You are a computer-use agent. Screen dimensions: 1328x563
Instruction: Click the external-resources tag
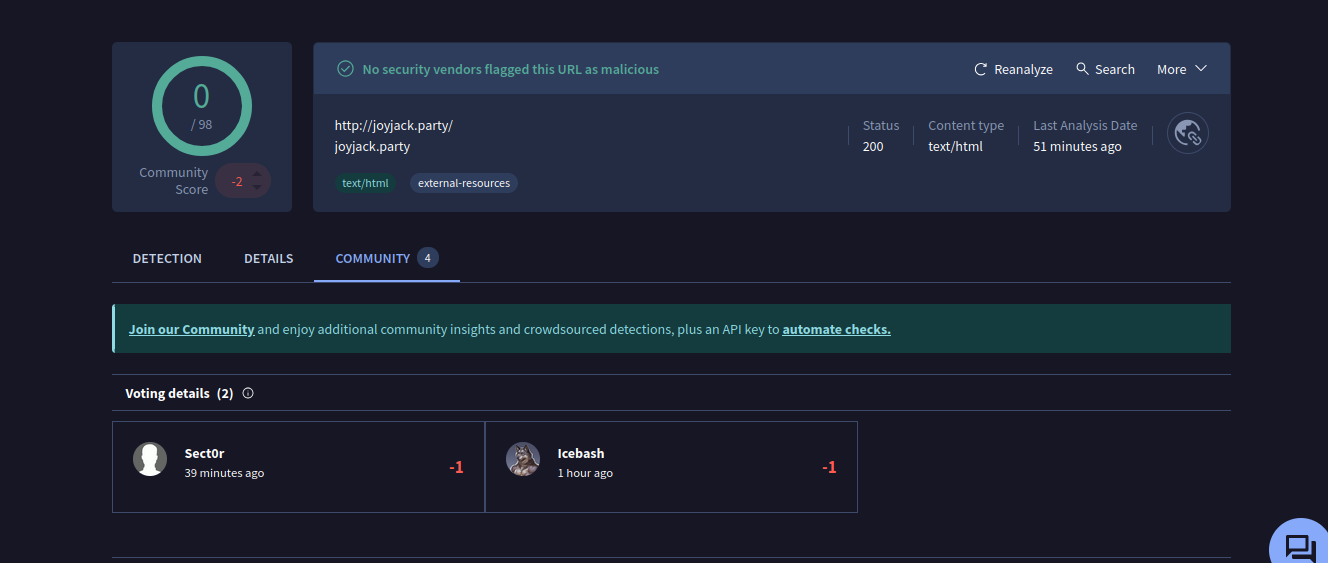[463, 183]
